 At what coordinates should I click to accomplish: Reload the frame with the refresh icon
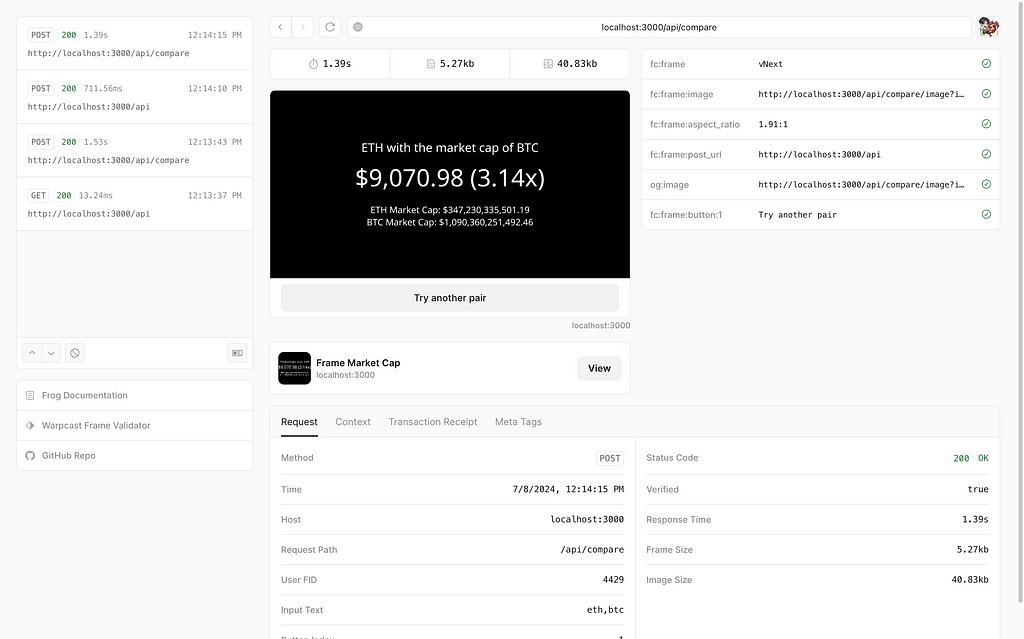[x=330, y=27]
